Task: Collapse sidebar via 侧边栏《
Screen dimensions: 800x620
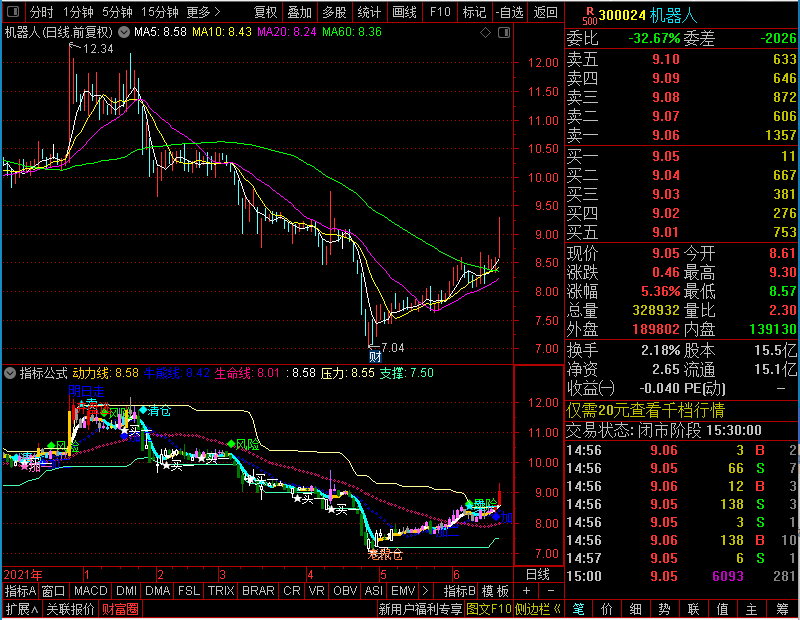Action: (x=538, y=609)
